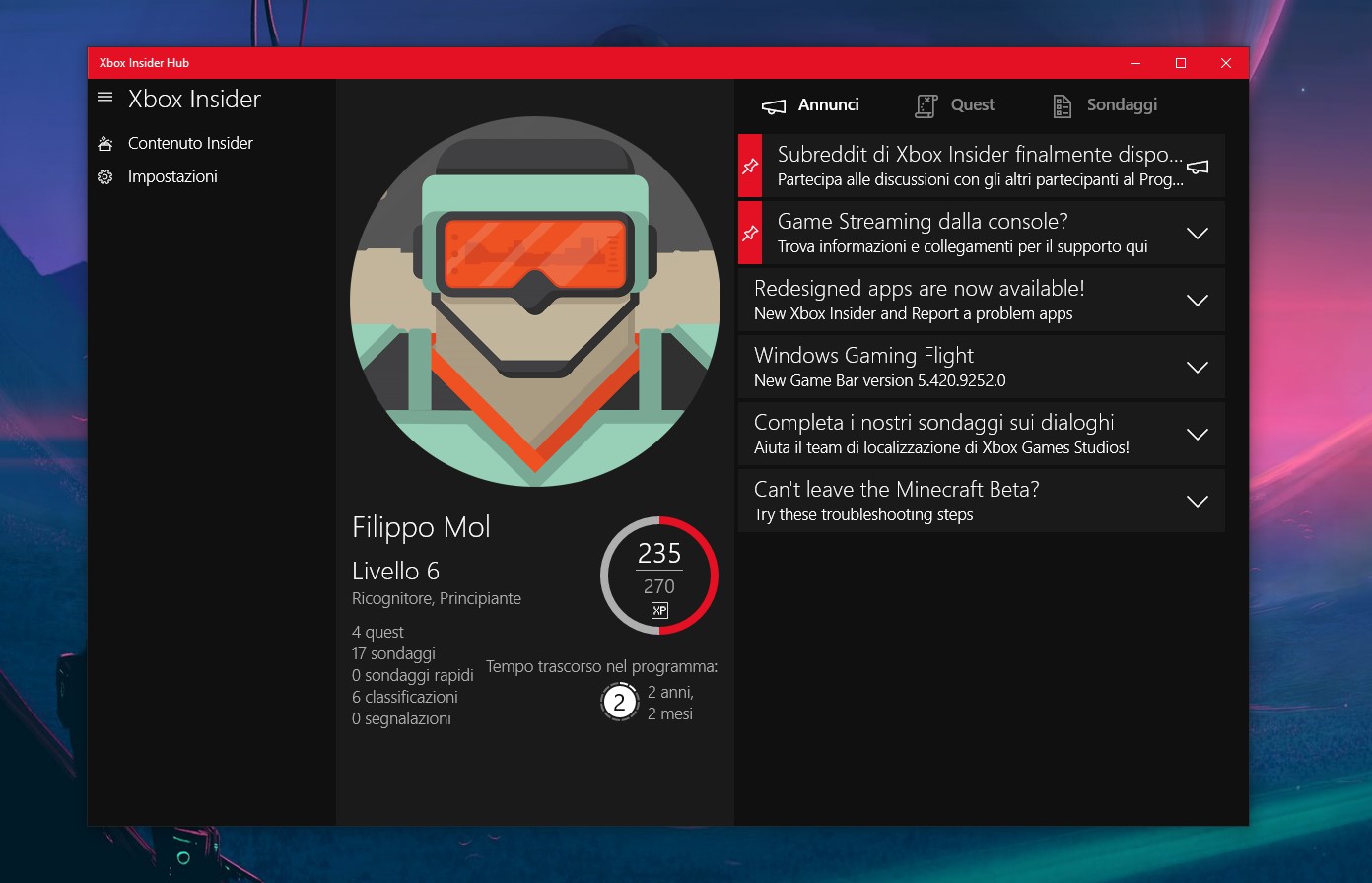This screenshot has width=1372, height=883.
Task: Click Try these troubleshooting steps text
Action: pyautogui.click(x=863, y=515)
